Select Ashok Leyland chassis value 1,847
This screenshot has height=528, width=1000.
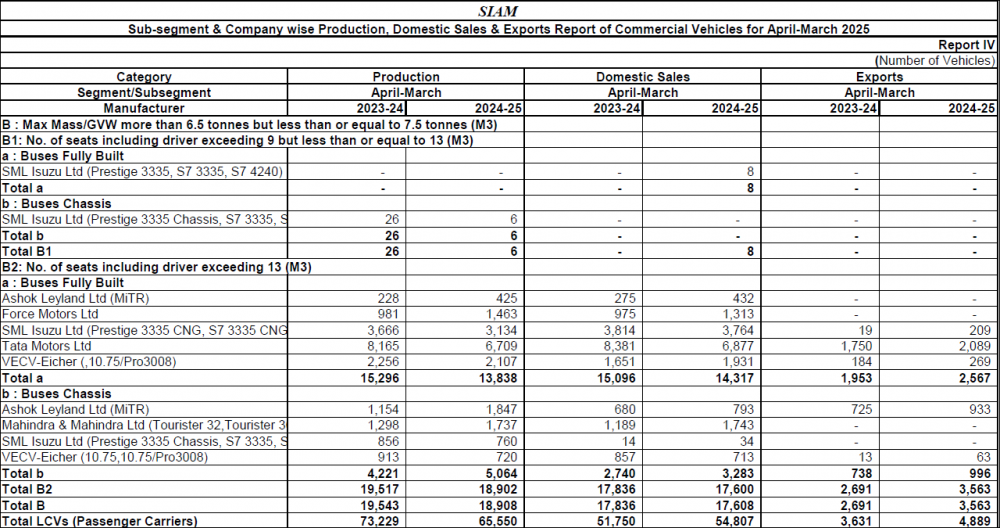(x=502, y=409)
